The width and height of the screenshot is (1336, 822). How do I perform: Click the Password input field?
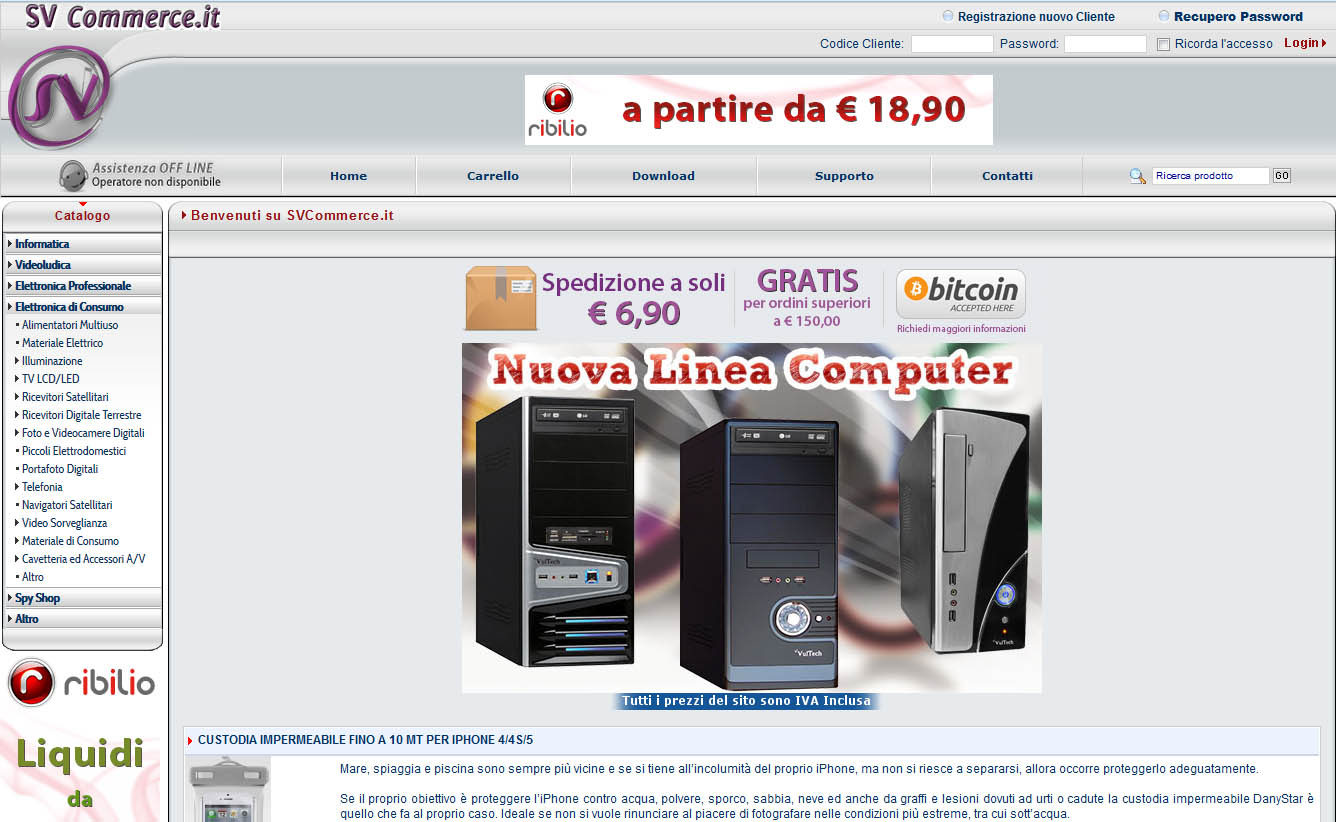[x=1105, y=44]
